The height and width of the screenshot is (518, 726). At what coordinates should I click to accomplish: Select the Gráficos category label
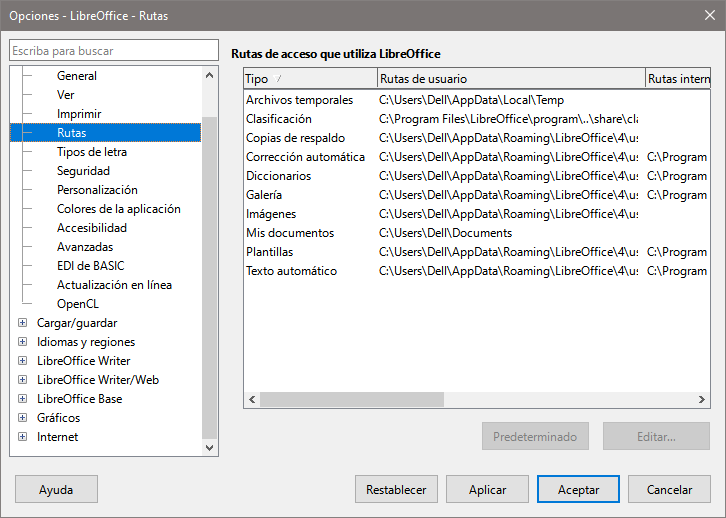pyautogui.click(x=58, y=418)
